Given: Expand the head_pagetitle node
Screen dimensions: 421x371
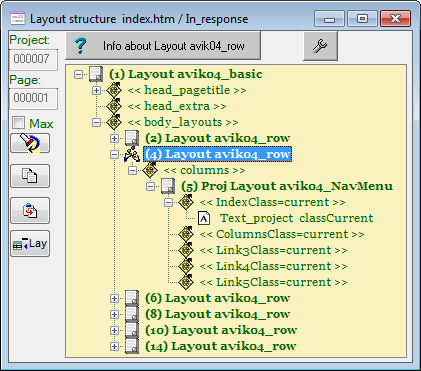Looking at the screenshot, I should click(96, 90).
